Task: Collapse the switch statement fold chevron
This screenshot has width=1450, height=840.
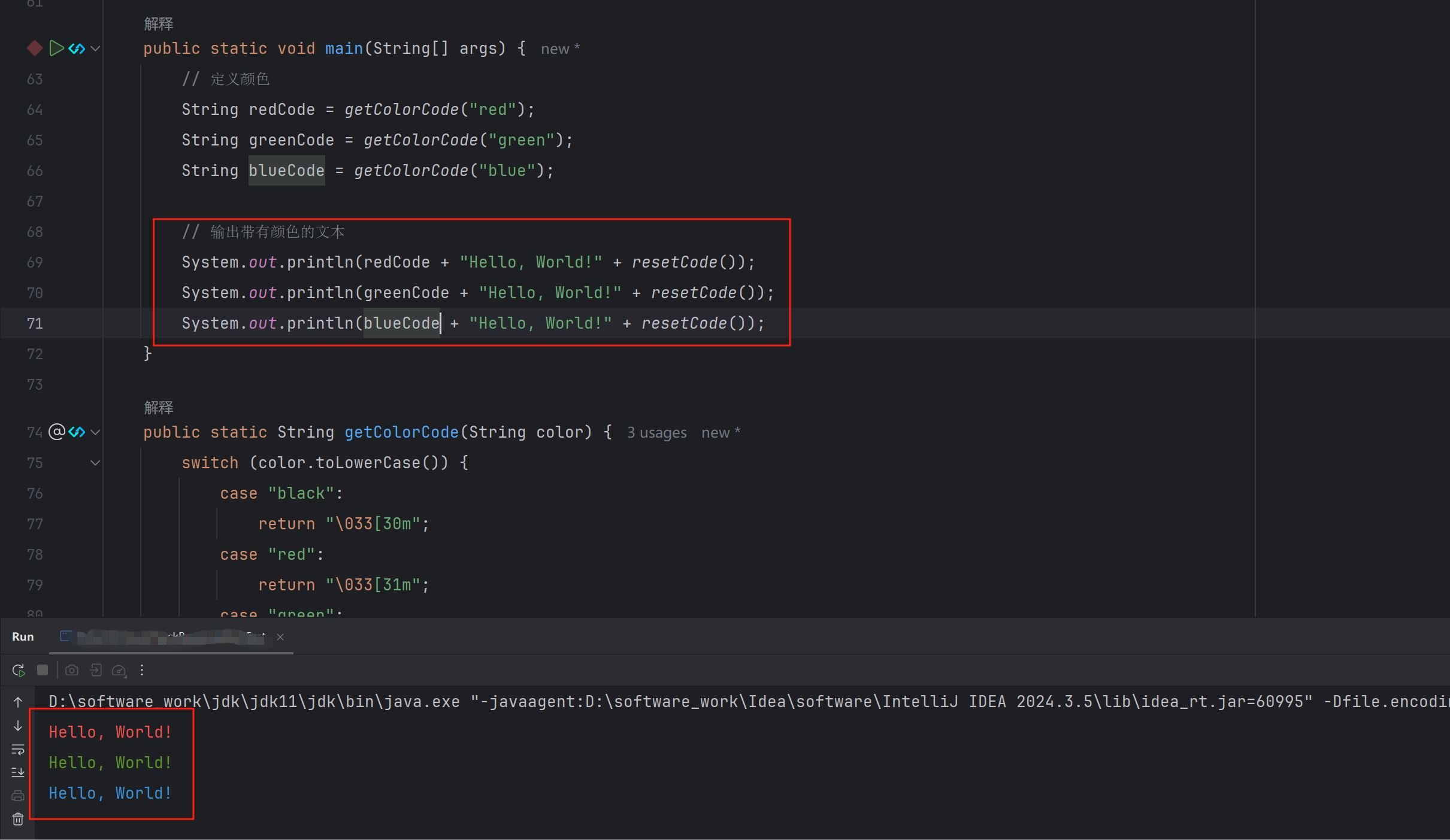Action: pos(95,463)
